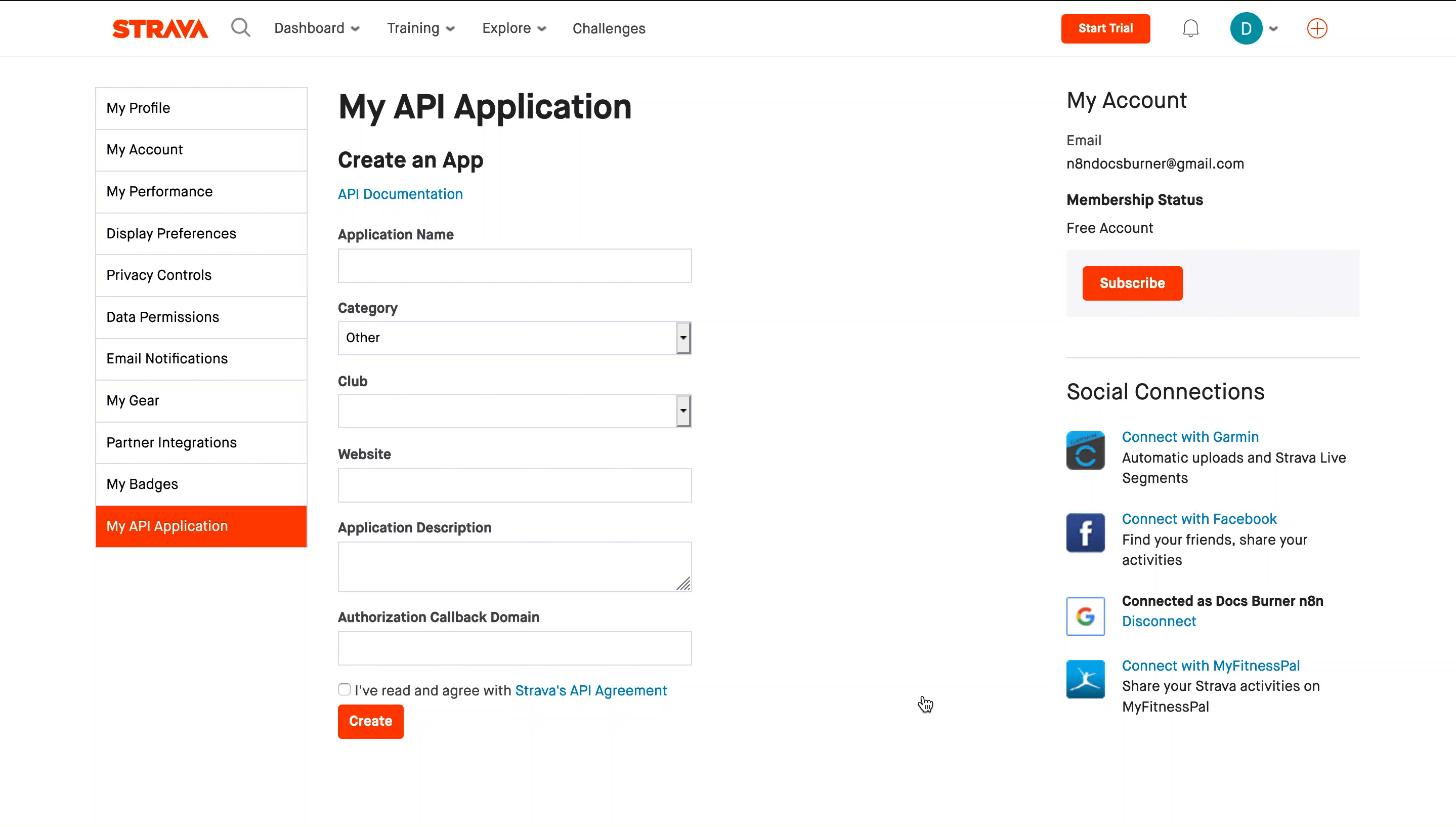This screenshot has height=827, width=1456.
Task: Click the notifications bell icon
Action: 1191,28
